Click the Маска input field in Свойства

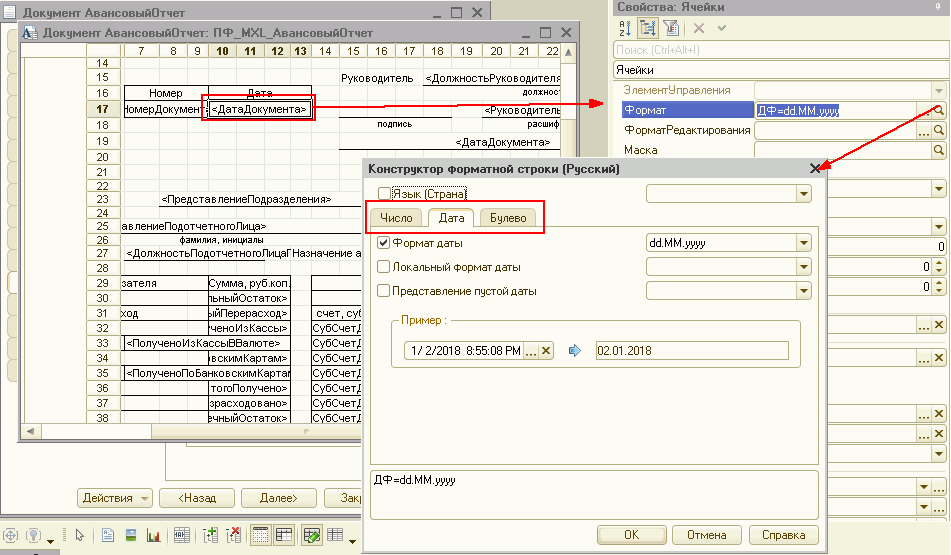(x=843, y=150)
